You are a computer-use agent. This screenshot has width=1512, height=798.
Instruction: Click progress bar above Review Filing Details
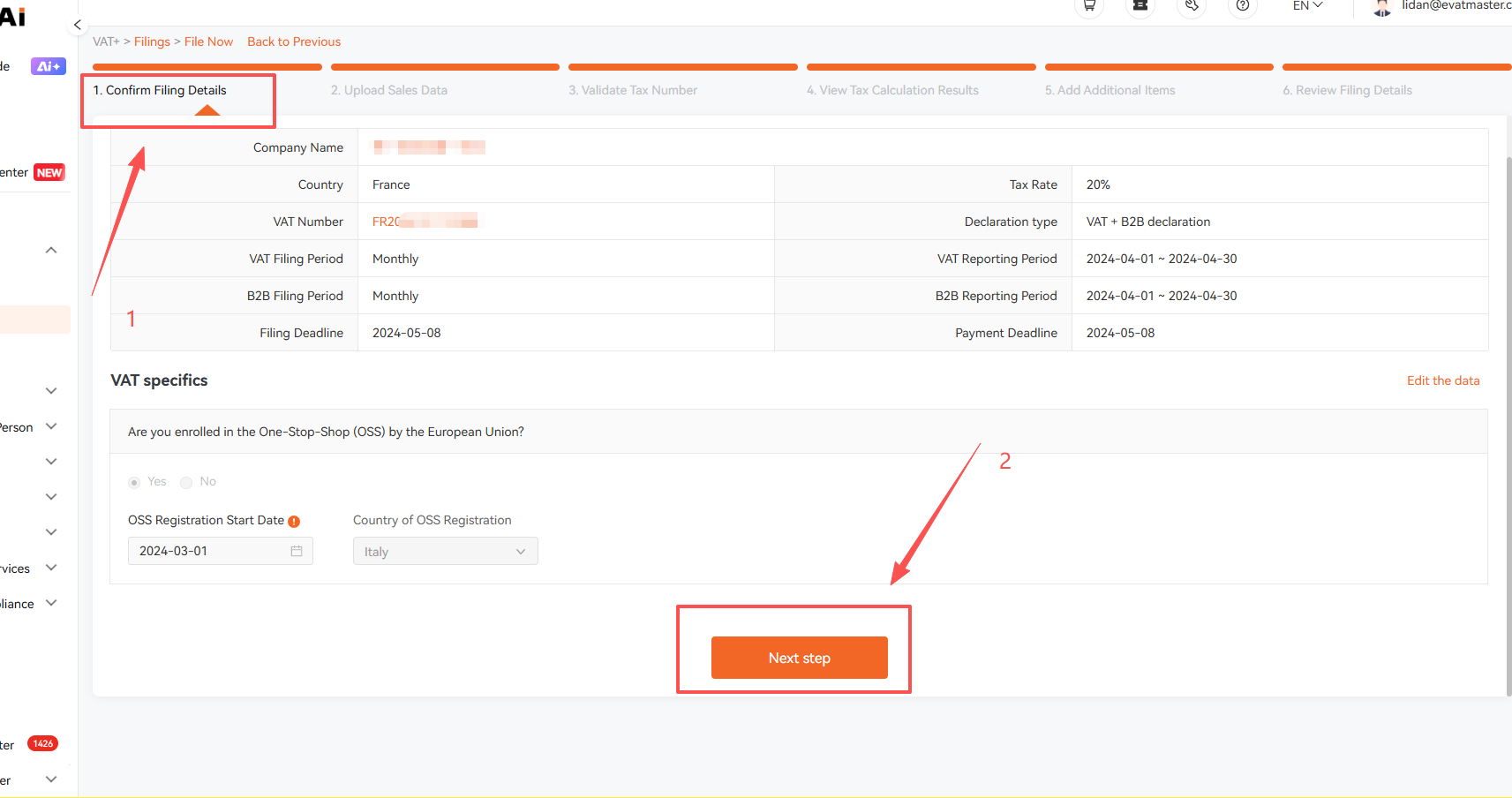click(1397, 67)
